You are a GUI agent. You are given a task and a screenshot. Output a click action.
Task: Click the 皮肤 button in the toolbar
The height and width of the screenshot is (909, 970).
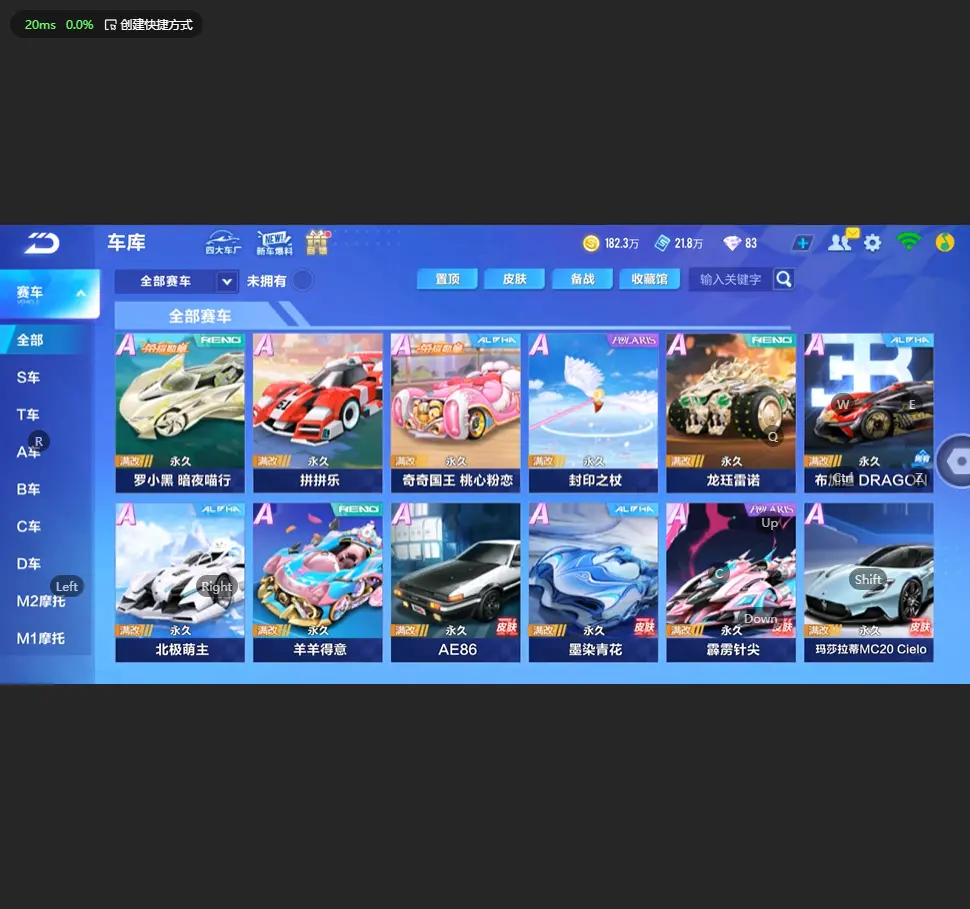(x=515, y=279)
